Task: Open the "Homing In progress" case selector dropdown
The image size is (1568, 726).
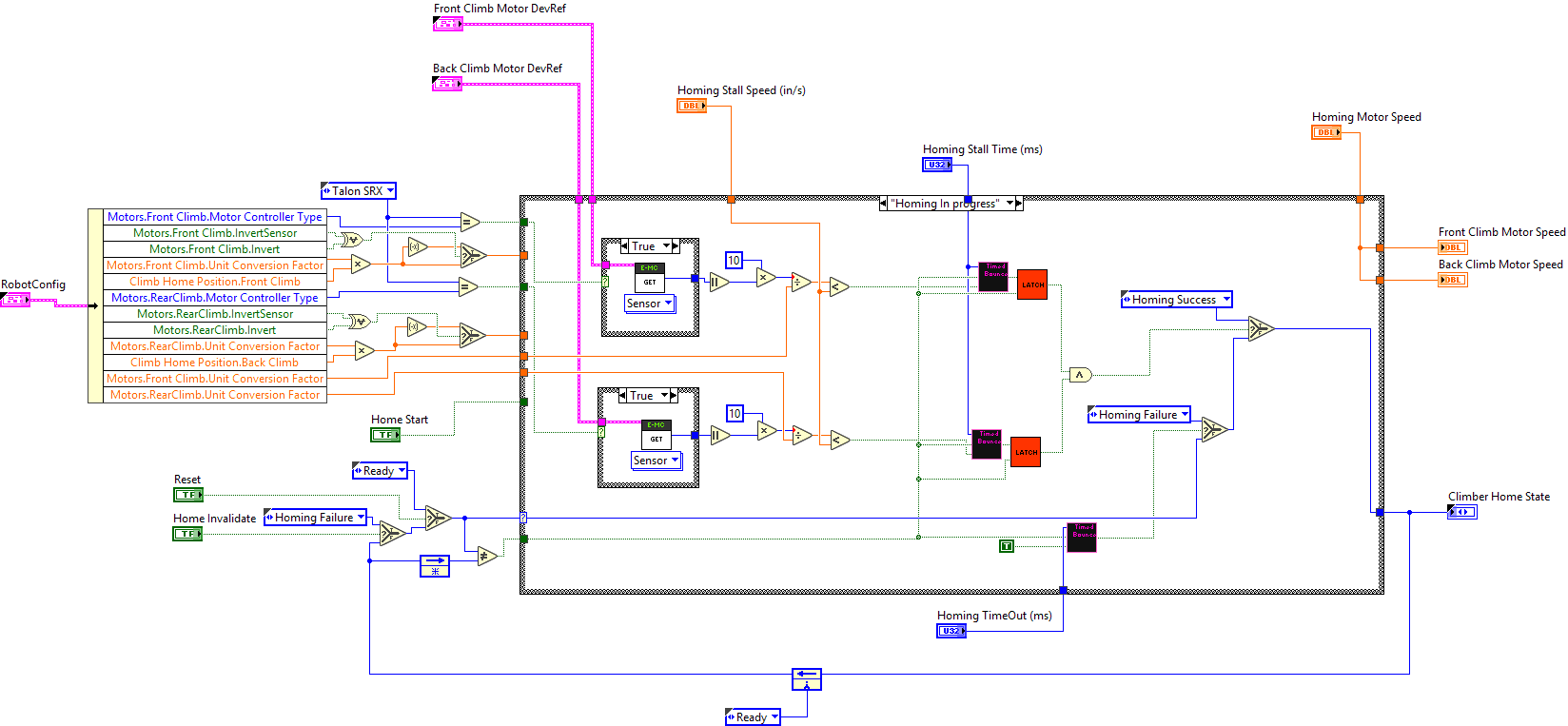Action: tap(1009, 203)
